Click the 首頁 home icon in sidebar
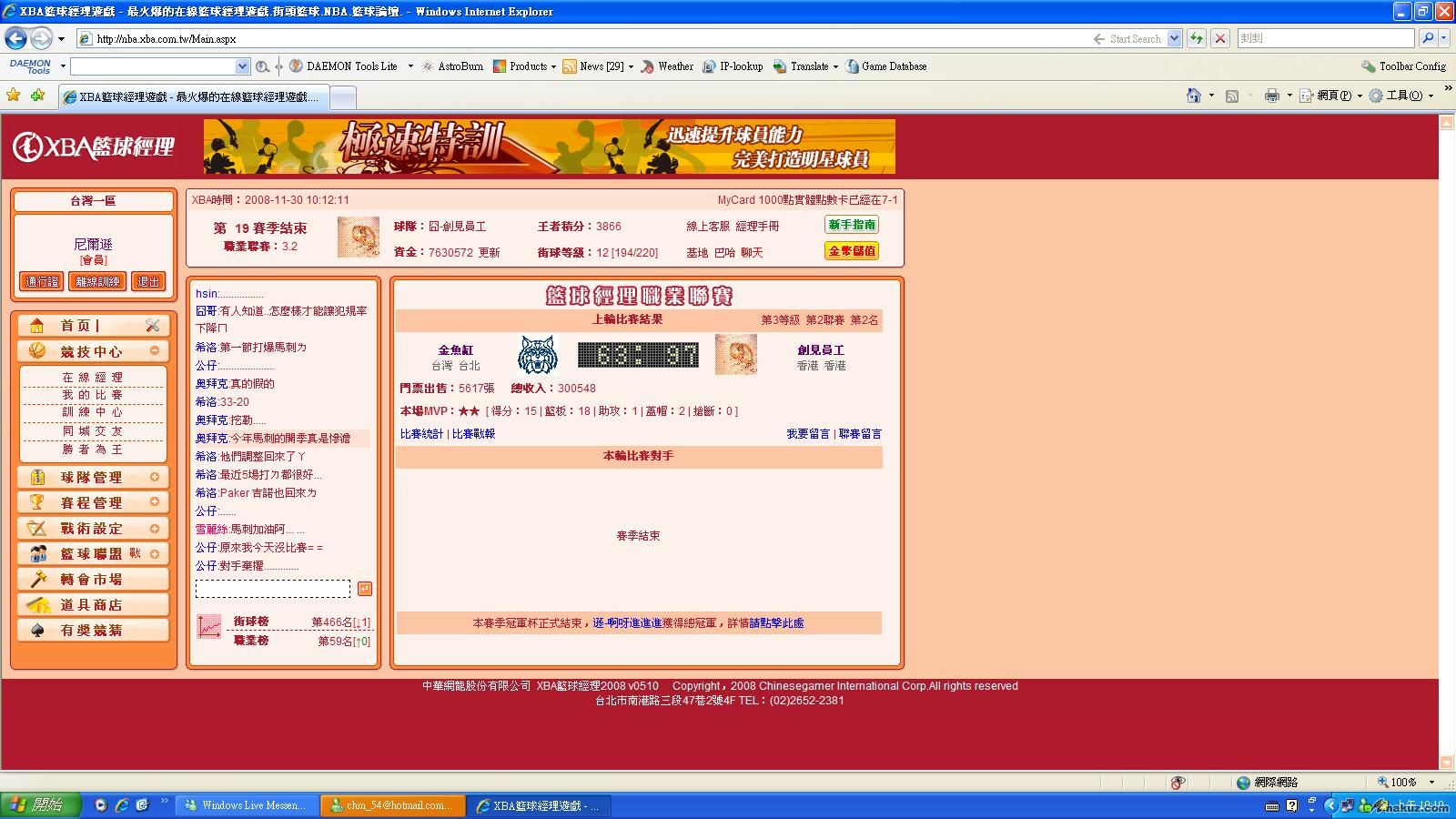This screenshot has height=819, width=1456. [x=37, y=326]
